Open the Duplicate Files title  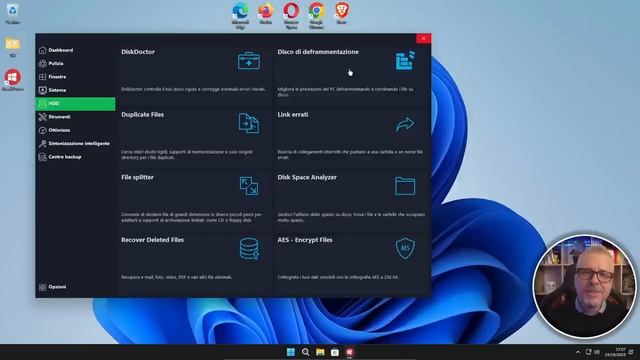tap(142, 115)
